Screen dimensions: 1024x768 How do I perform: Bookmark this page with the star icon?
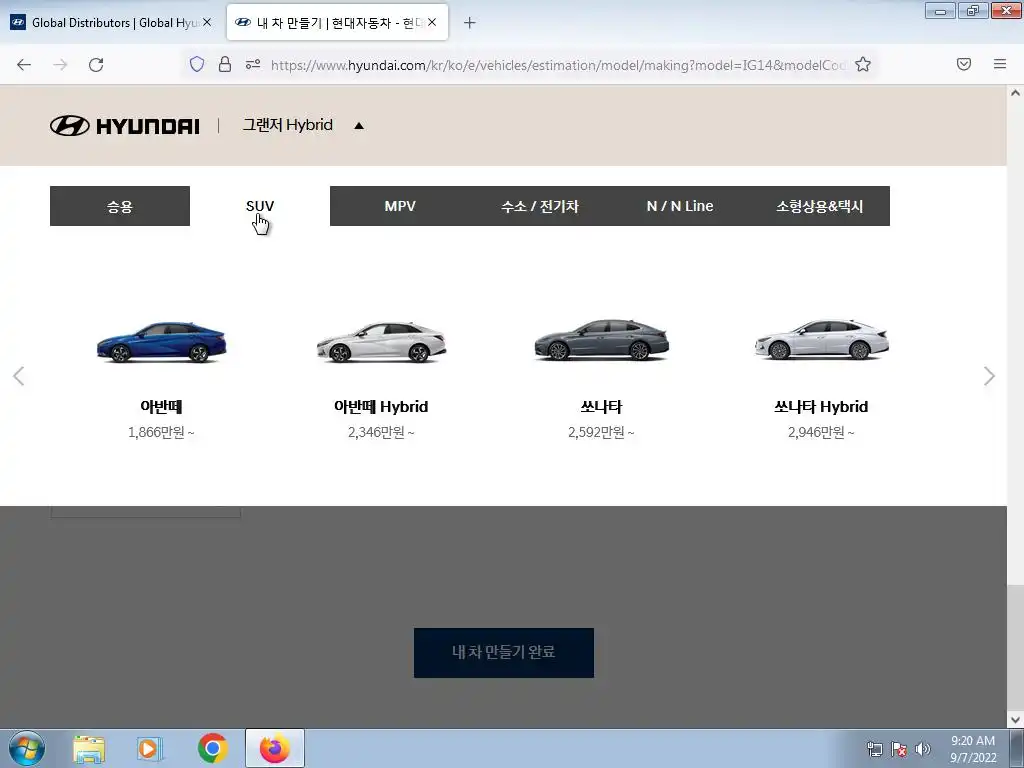coord(863,64)
